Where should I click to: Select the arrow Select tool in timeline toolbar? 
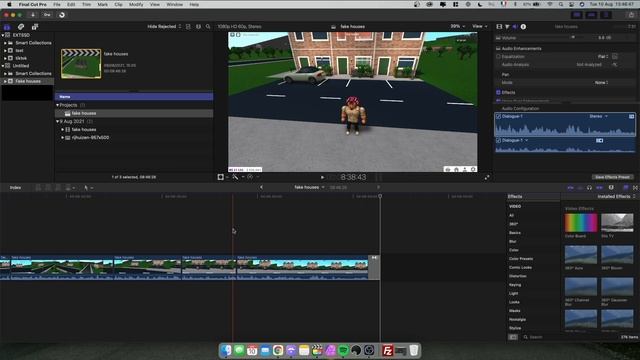pyautogui.click(x=86, y=188)
